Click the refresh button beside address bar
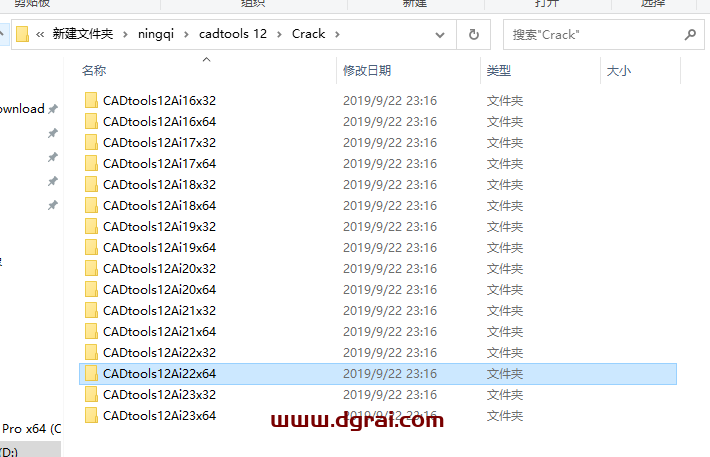The width and height of the screenshot is (710, 457). 474,34
